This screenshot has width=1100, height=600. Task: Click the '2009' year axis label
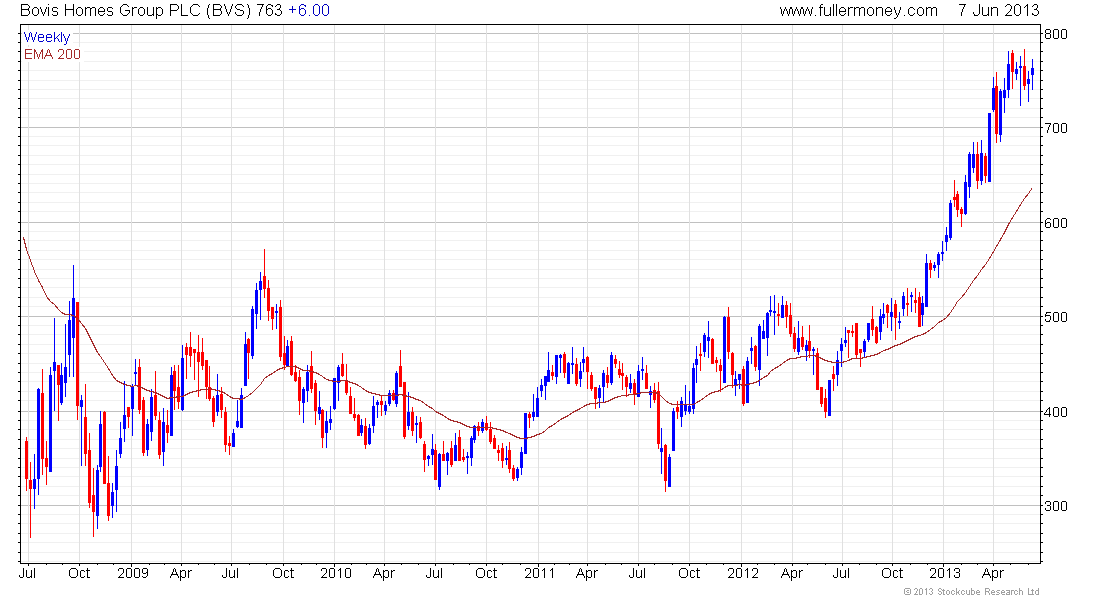point(133,573)
